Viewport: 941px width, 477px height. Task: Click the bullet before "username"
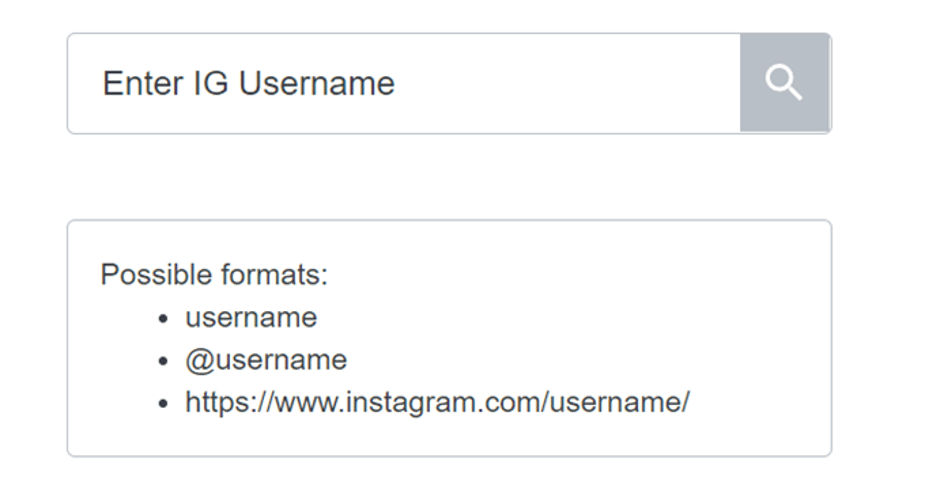[x=163, y=319]
